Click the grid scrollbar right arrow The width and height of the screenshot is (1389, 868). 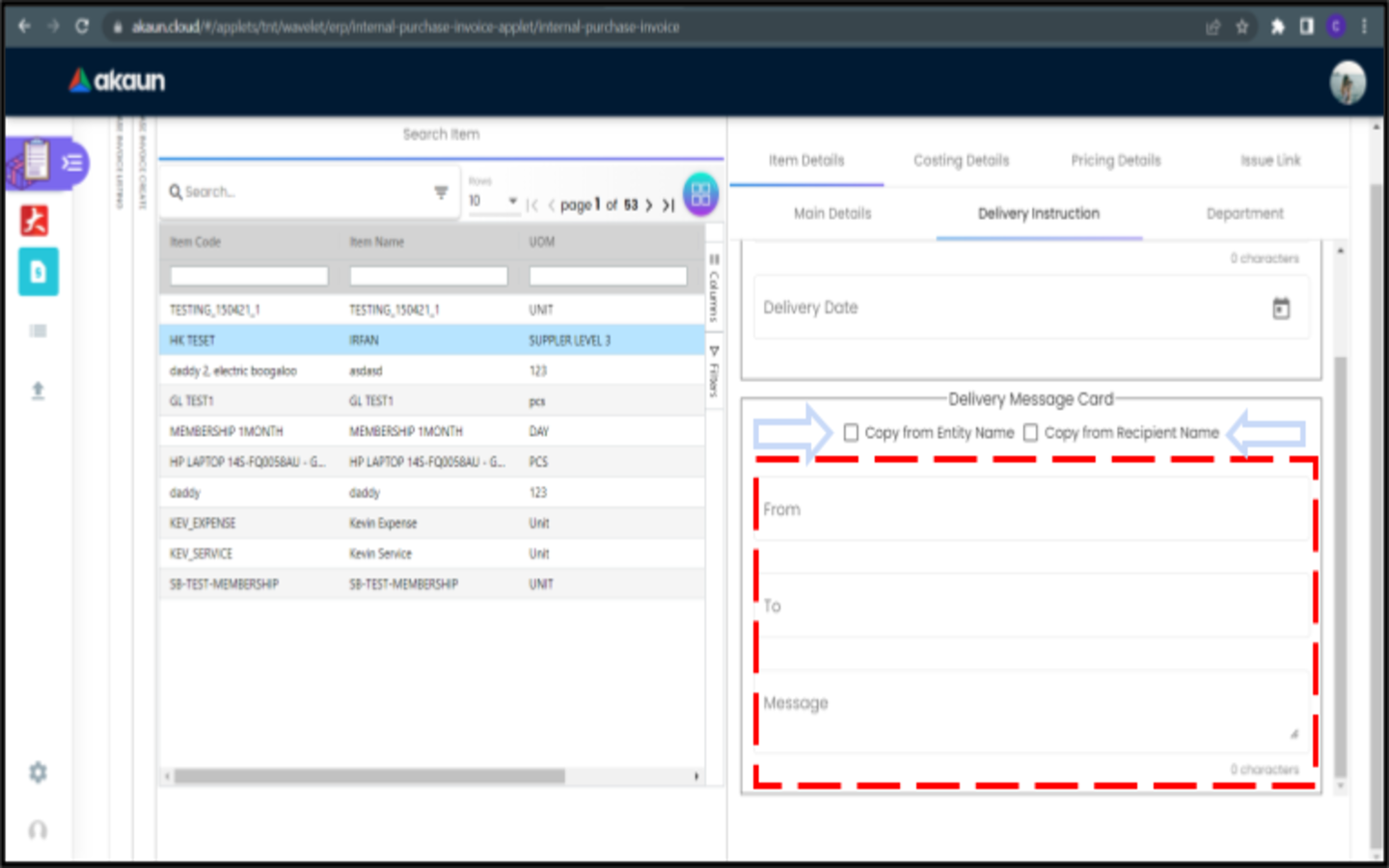point(696,776)
